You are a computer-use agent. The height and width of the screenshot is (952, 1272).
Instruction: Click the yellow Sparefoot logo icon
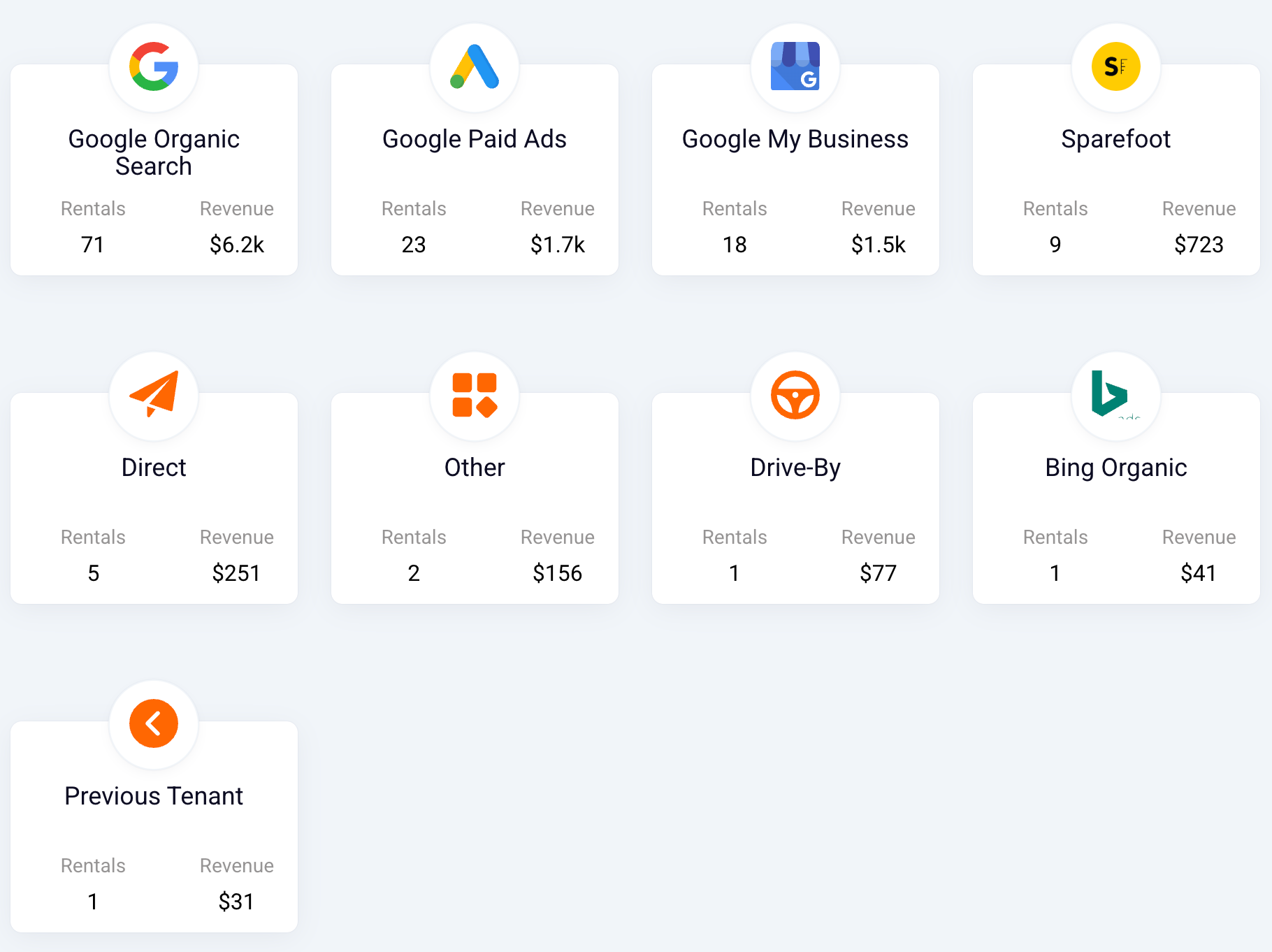1116,67
